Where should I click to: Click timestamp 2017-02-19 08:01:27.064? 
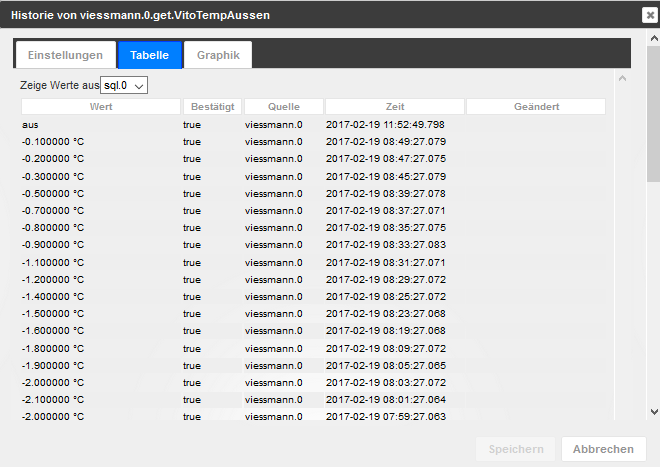coord(386,400)
